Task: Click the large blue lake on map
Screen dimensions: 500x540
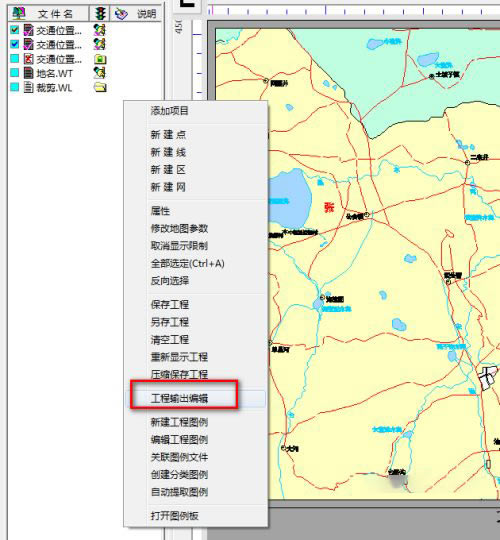Action: (291, 198)
